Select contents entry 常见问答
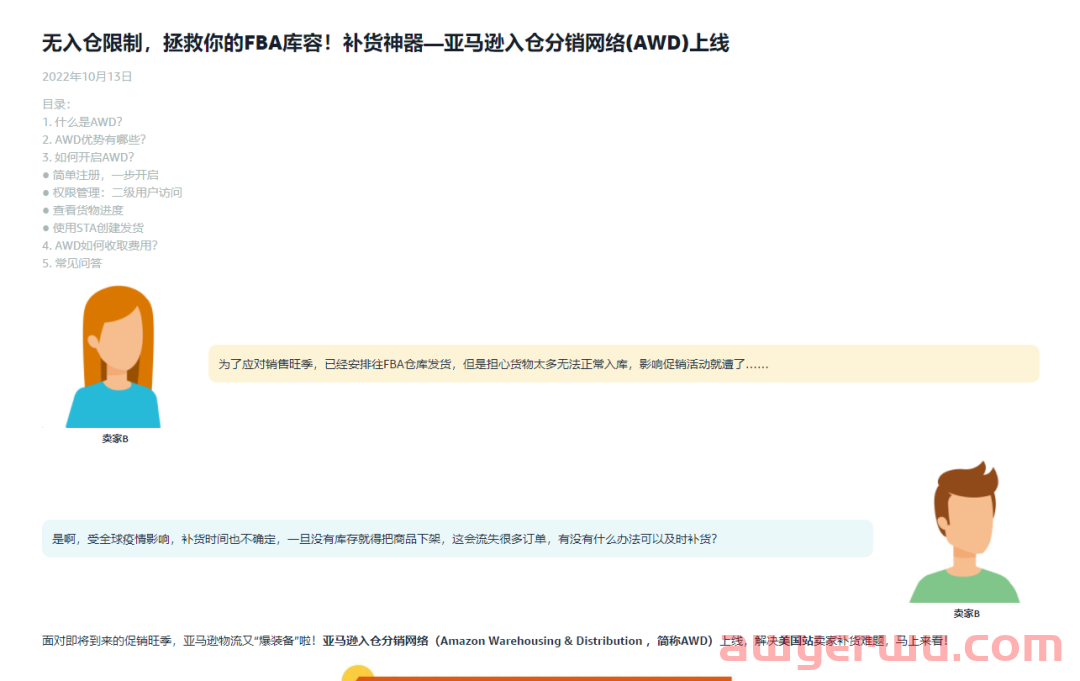Image resolution: width=1080 pixels, height=681 pixels. pos(72,263)
